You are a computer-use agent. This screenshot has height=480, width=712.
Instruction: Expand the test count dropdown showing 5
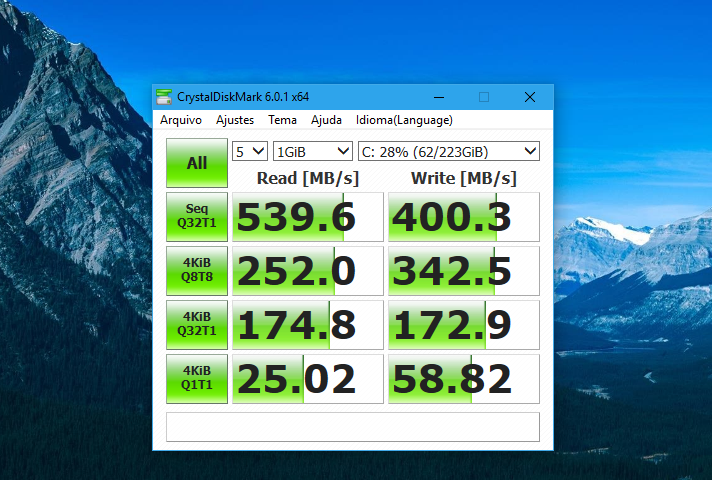[x=250, y=151]
